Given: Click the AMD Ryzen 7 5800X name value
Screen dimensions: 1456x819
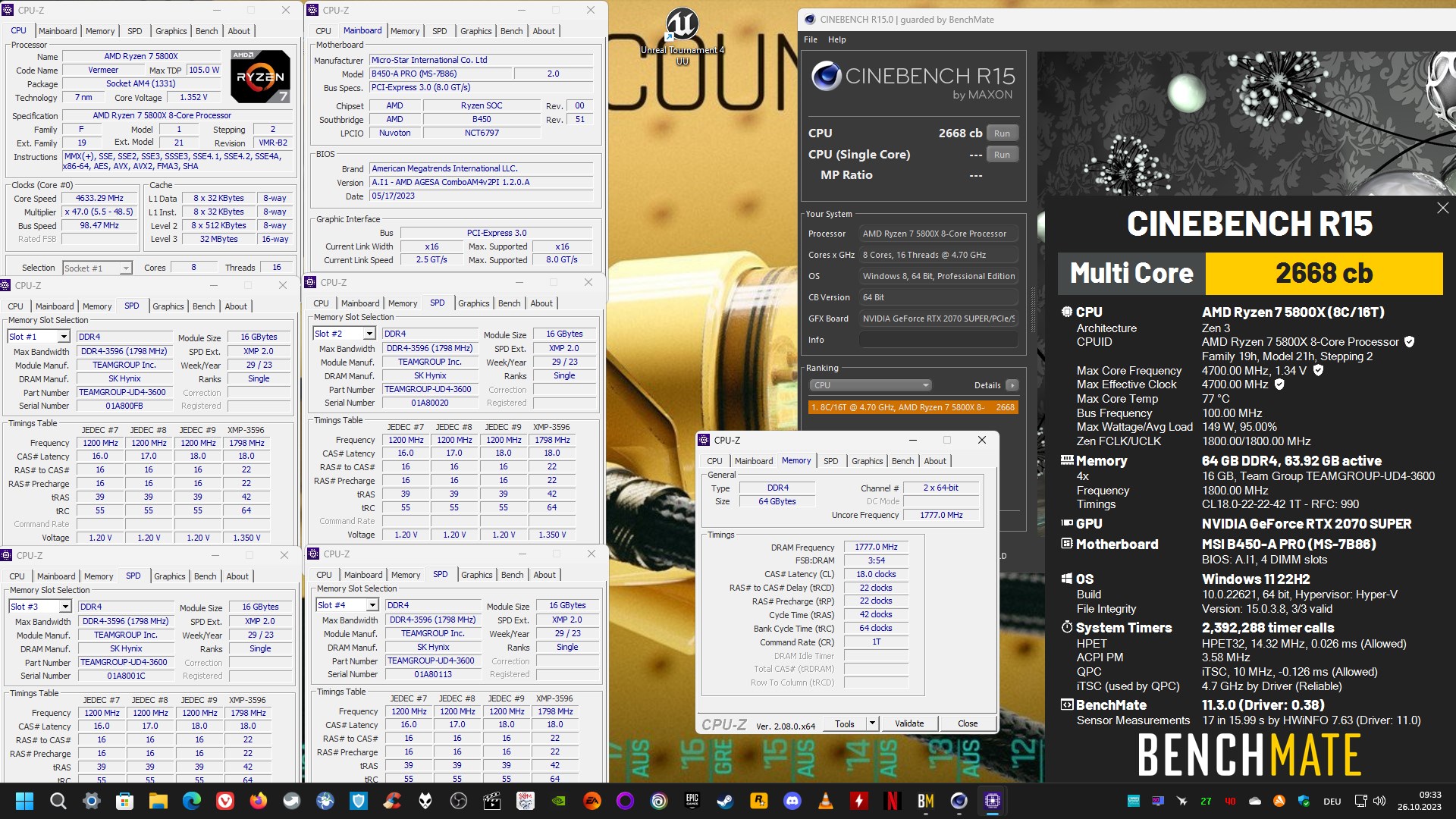Looking at the screenshot, I should 141,56.
